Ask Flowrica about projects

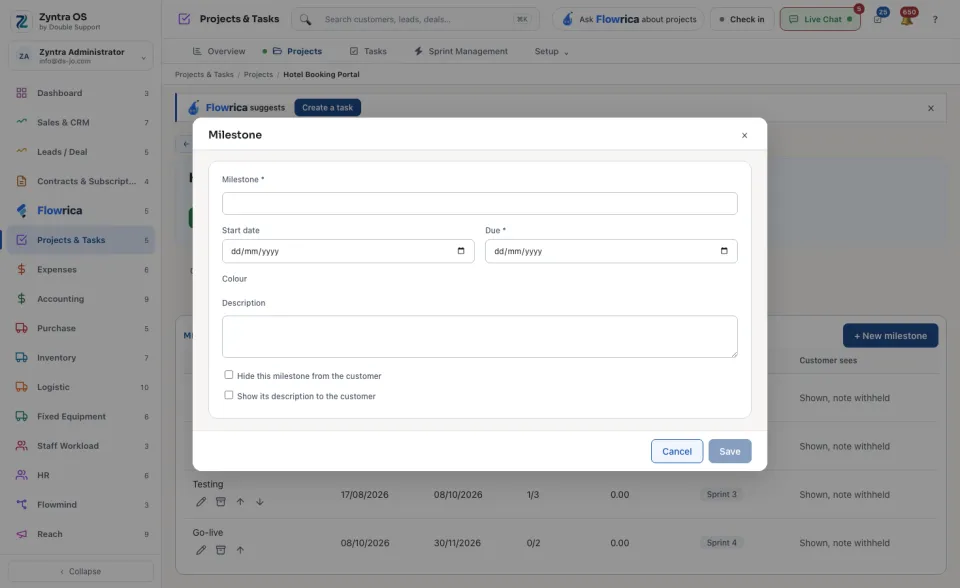628,19
